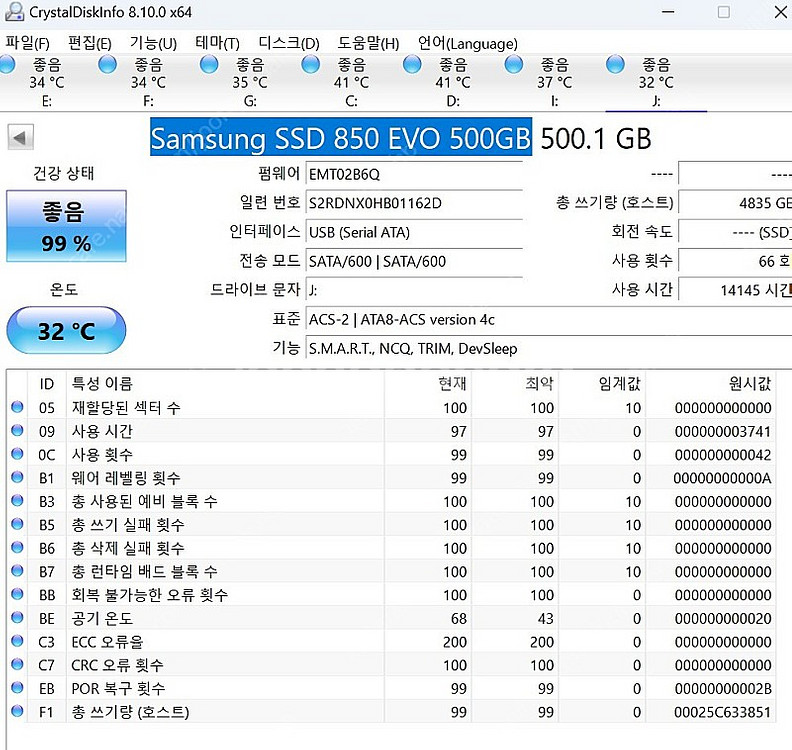Click status icon for attribute 09

point(17,430)
